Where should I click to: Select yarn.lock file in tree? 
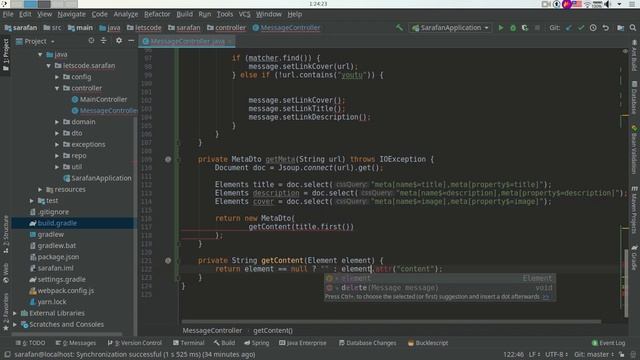pos(47,302)
